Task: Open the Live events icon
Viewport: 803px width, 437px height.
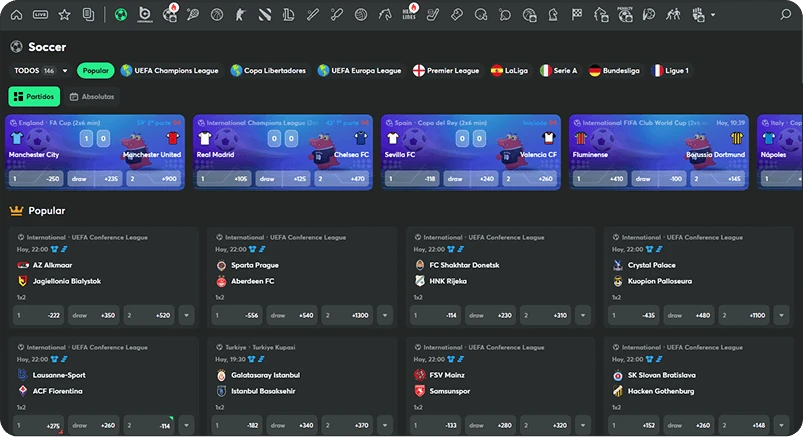Action: pyautogui.click(x=40, y=15)
